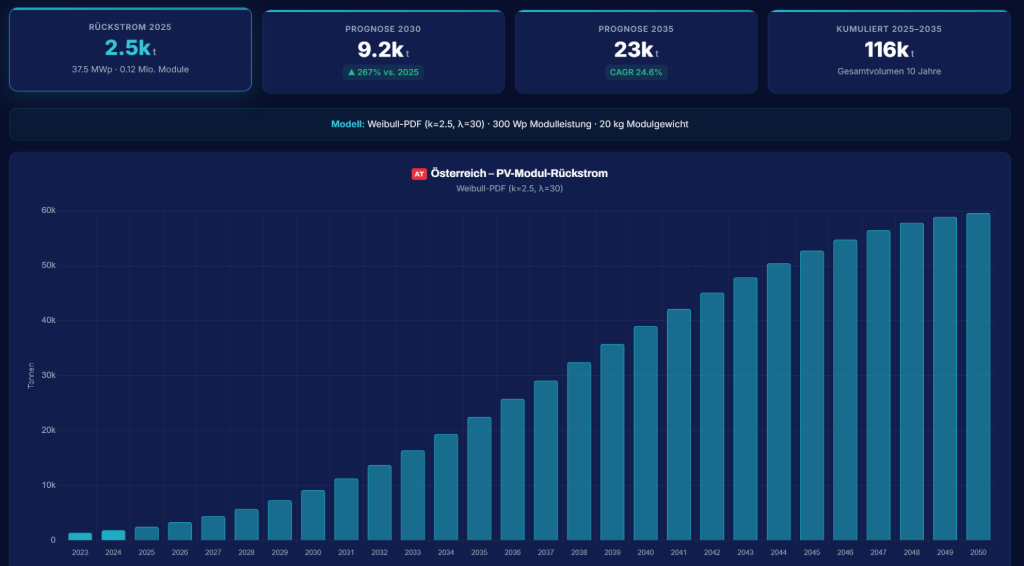
Task: Click the red AT country flag badge
Action: pos(419,173)
